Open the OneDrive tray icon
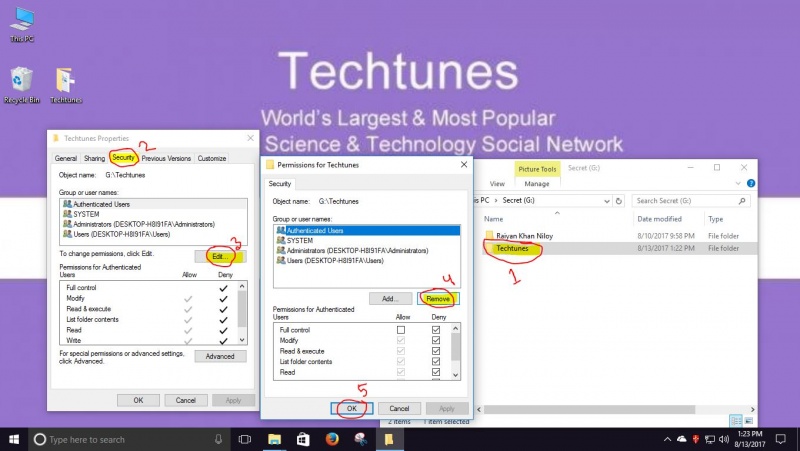 (682, 439)
